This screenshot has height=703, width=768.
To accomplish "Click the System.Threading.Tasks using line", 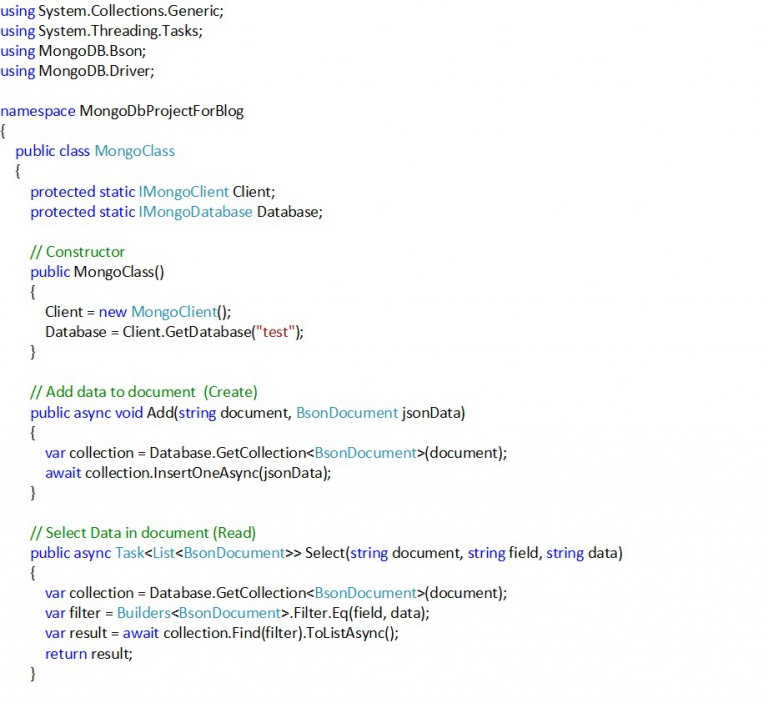I will tap(120, 30).
